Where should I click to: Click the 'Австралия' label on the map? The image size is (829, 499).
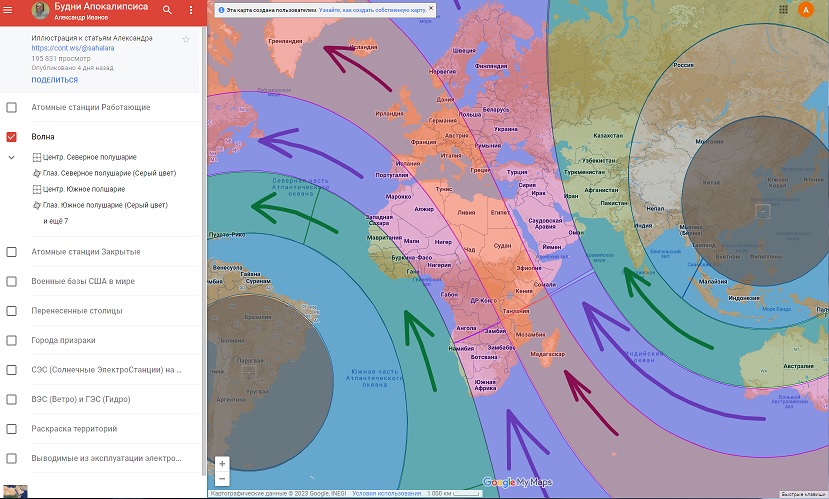coord(798,366)
